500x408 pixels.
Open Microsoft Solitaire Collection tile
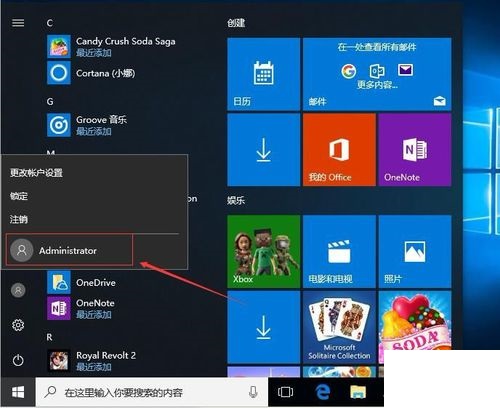click(x=339, y=327)
